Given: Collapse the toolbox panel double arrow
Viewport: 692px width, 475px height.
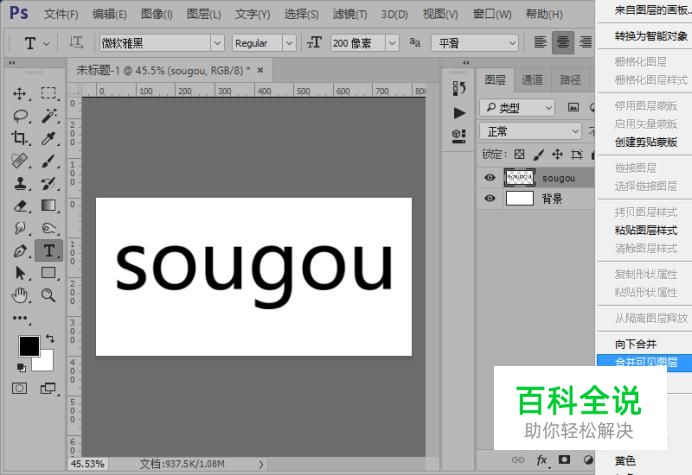Looking at the screenshot, I should coord(12,63).
